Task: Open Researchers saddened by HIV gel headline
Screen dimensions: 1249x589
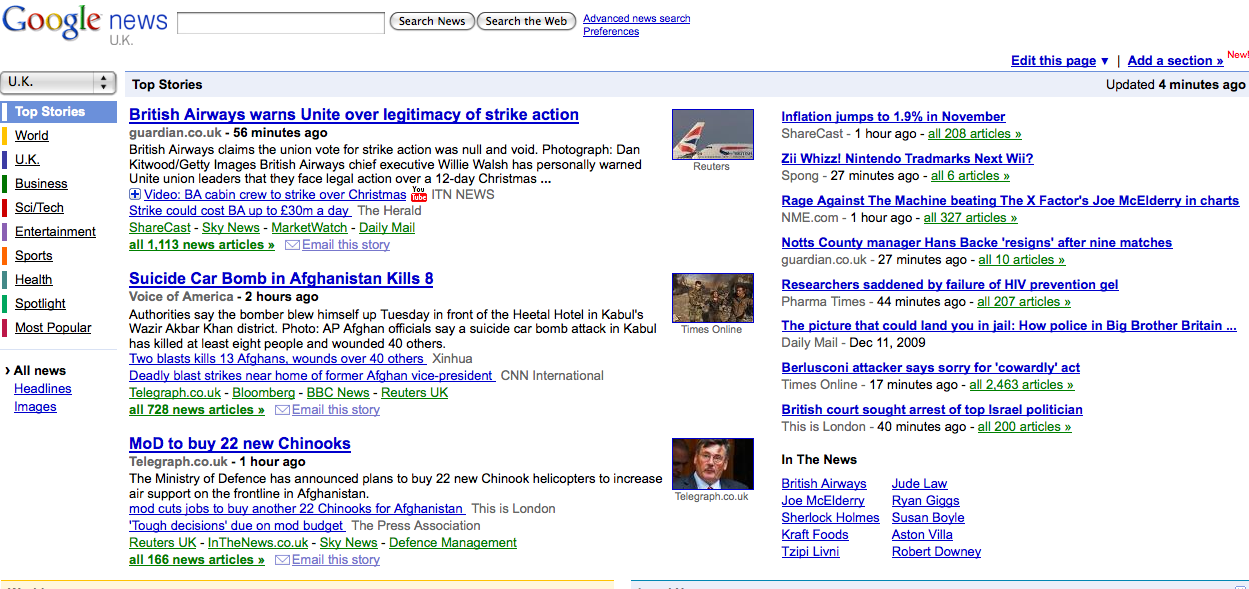Action: click(x=950, y=285)
